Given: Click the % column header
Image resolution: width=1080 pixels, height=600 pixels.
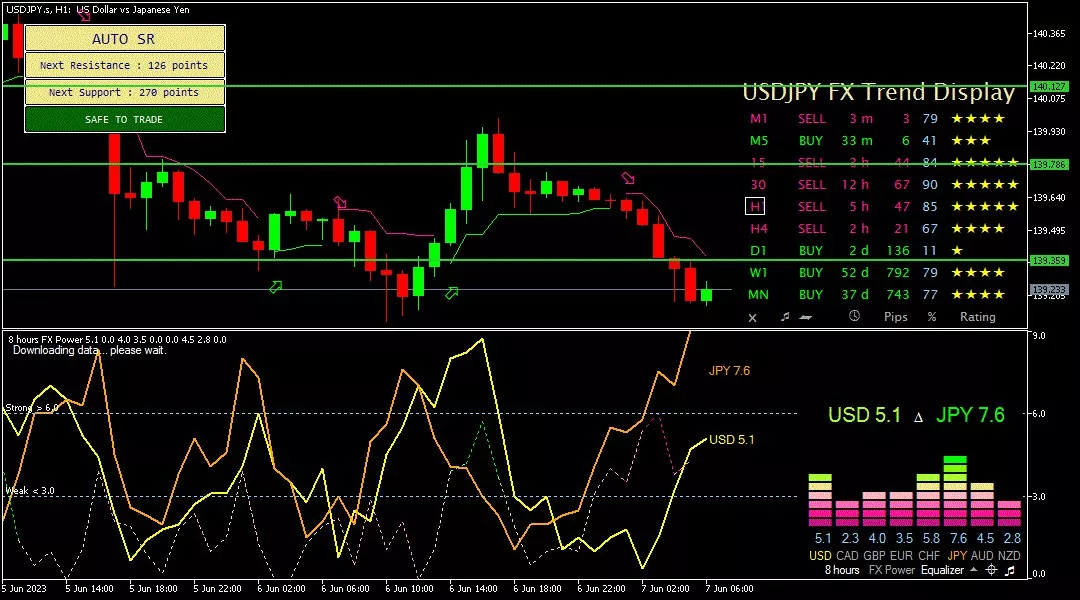Looking at the screenshot, I should point(932,317).
